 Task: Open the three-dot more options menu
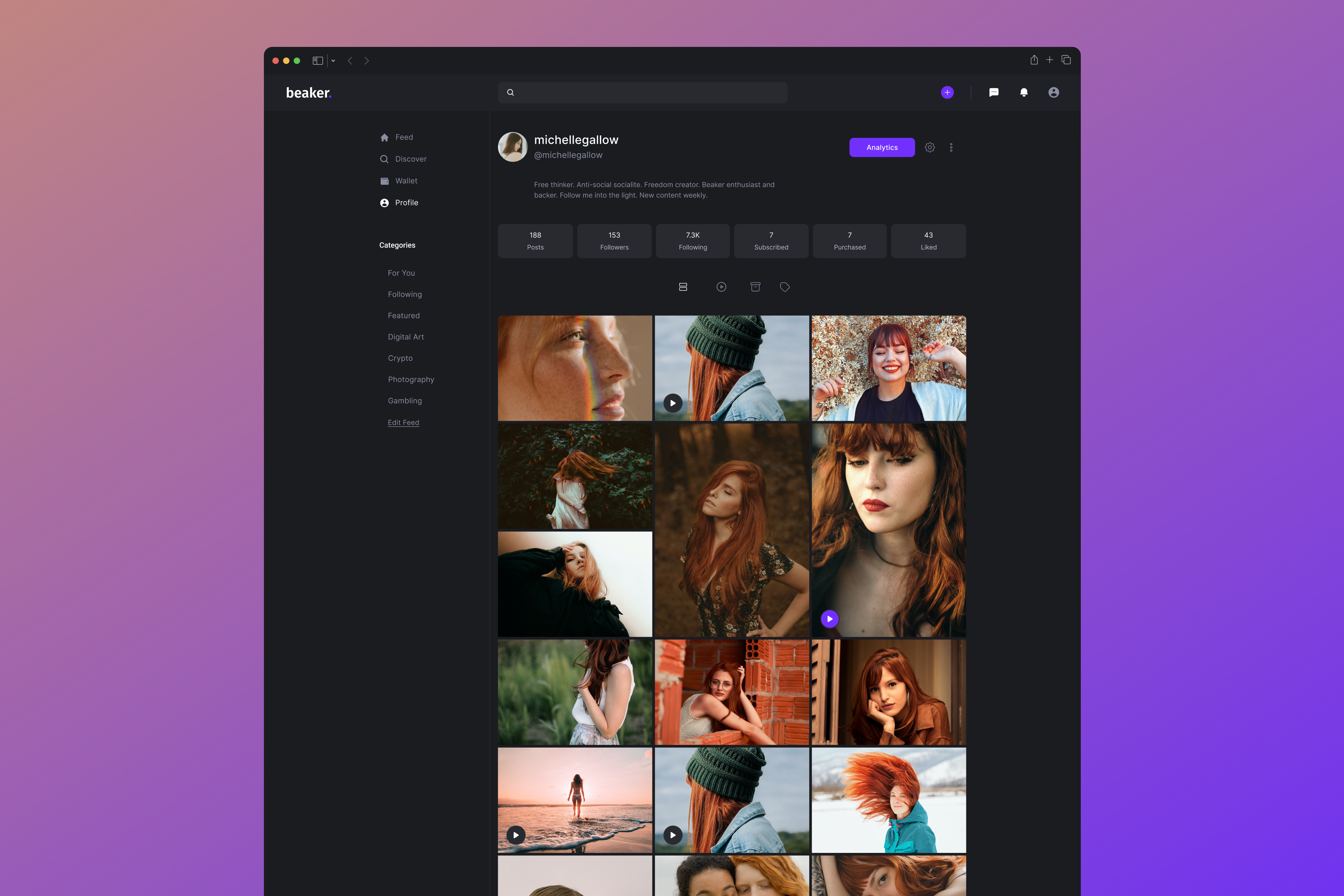coord(951,147)
